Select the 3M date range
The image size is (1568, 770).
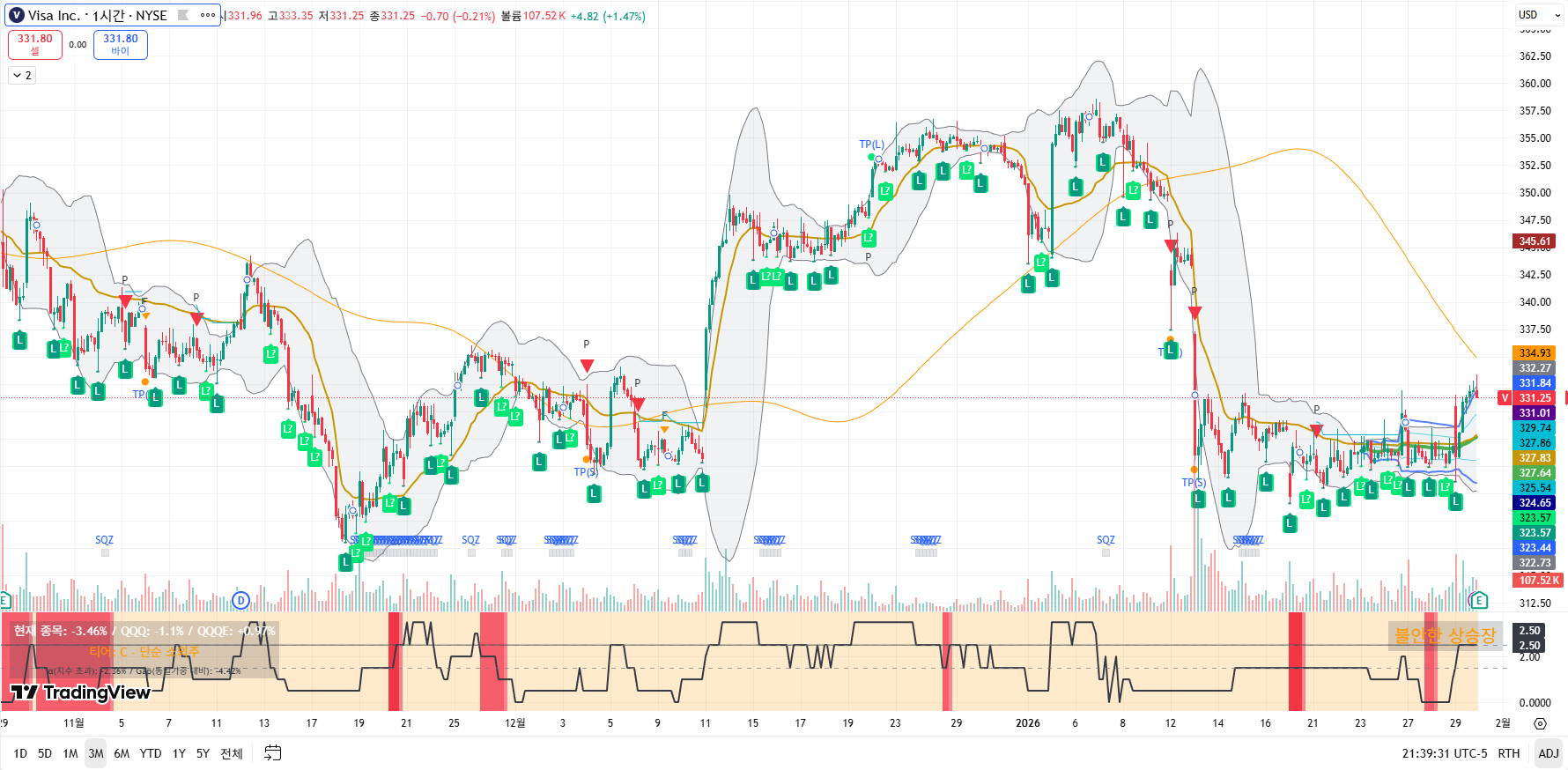[x=96, y=753]
